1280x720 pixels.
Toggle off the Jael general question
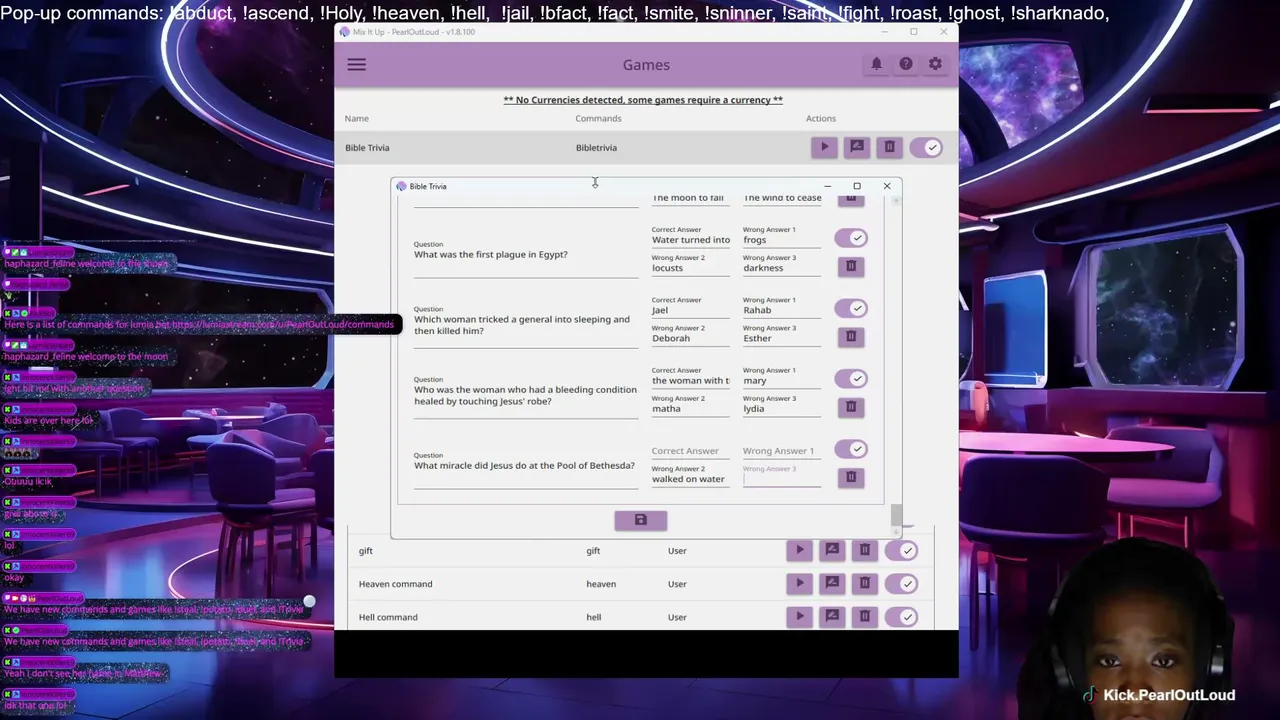coord(851,308)
